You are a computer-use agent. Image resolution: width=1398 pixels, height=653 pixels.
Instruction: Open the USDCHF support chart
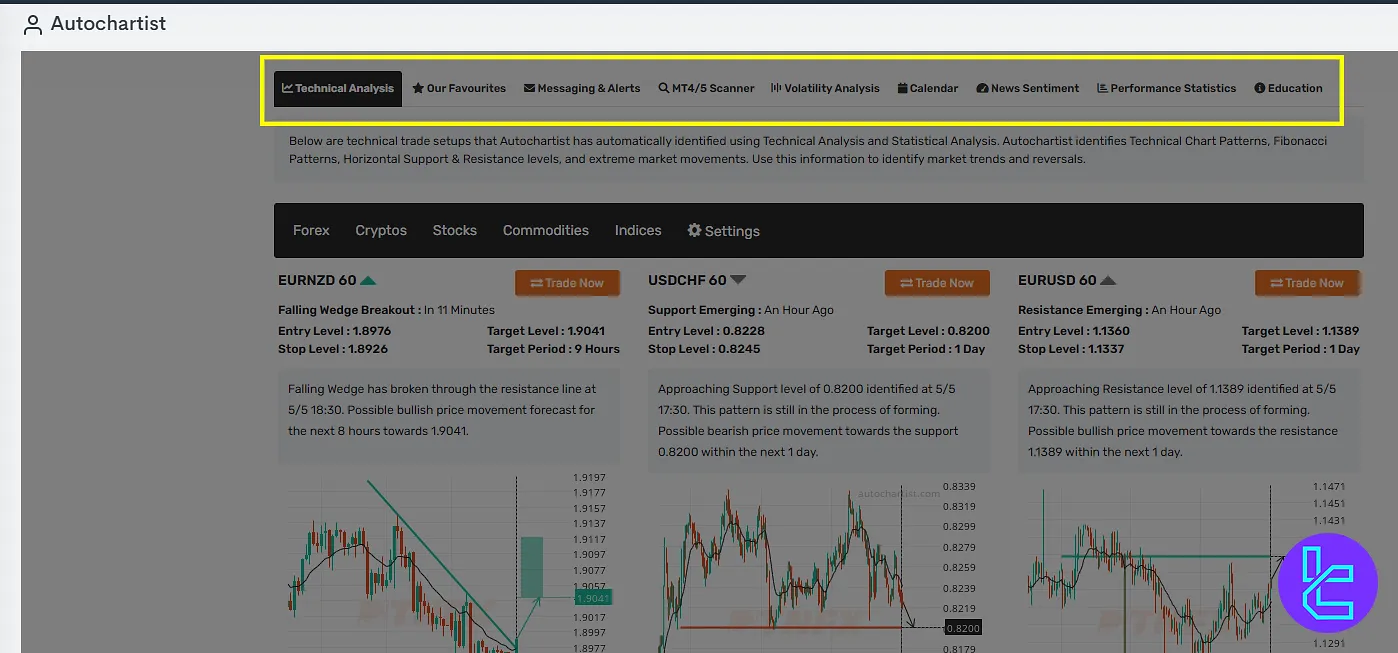tap(819, 563)
